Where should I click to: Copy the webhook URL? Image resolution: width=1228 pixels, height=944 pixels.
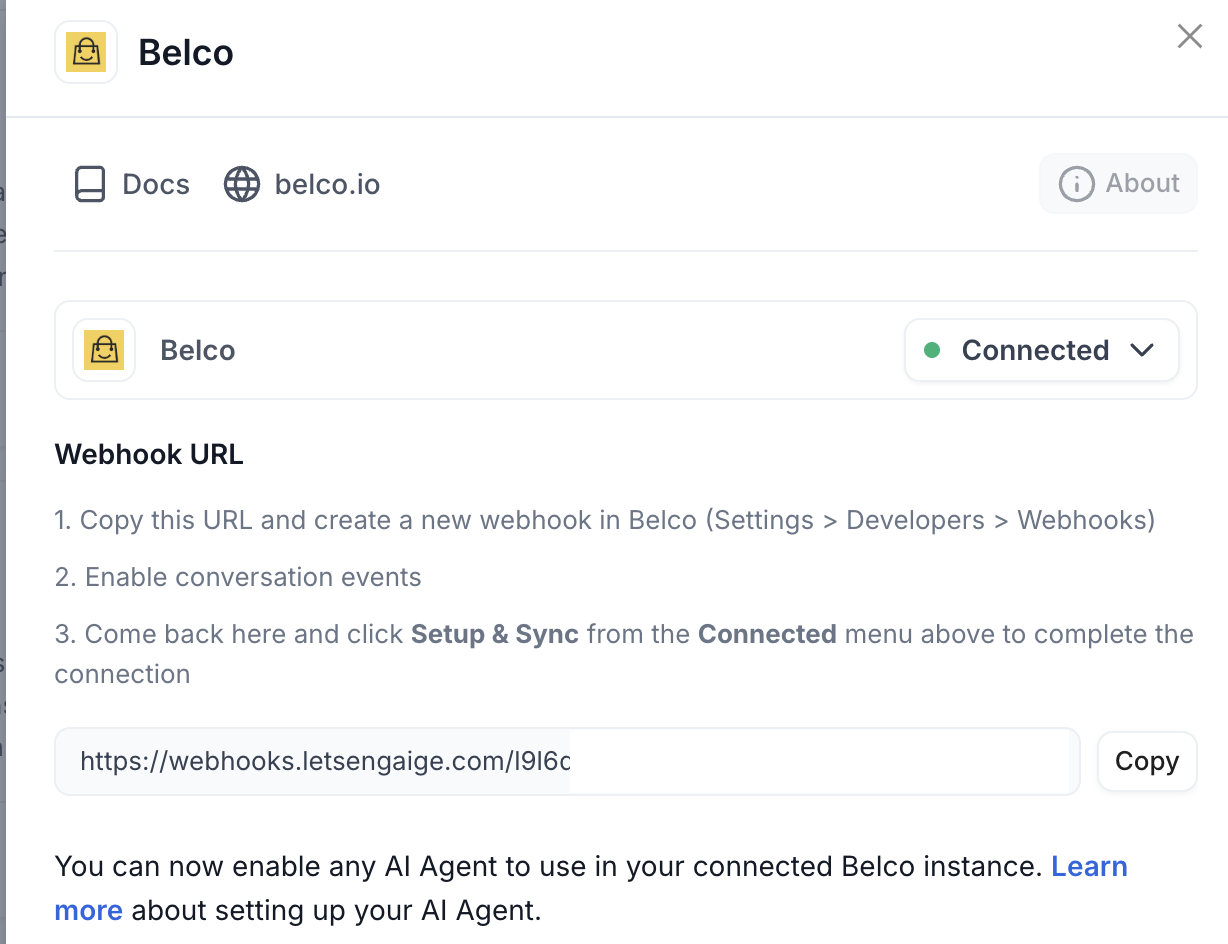click(x=1147, y=761)
